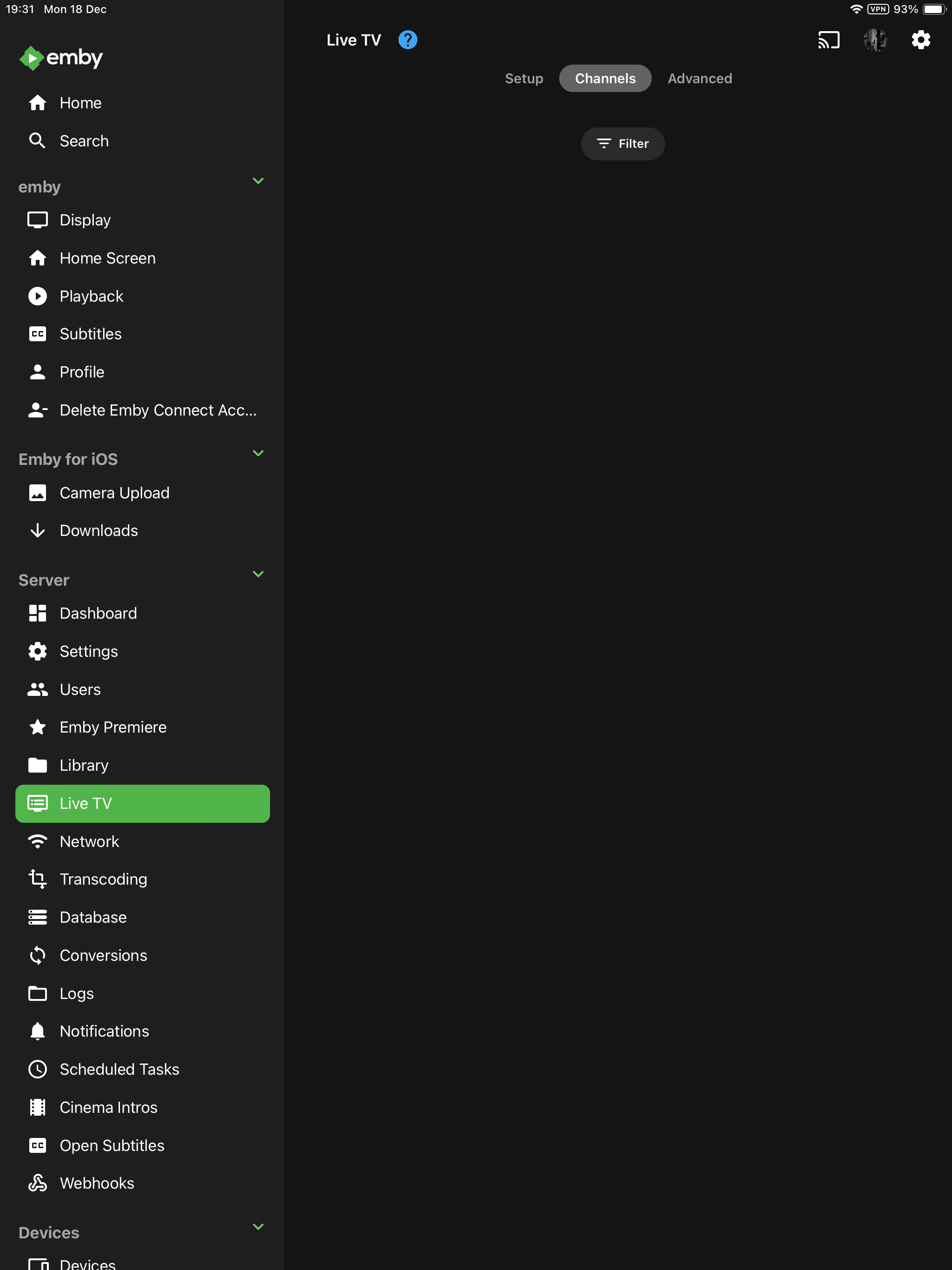Select Camera Upload settings
Image resolution: width=952 pixels, height=1270 pixels.
tap(114, 493)
